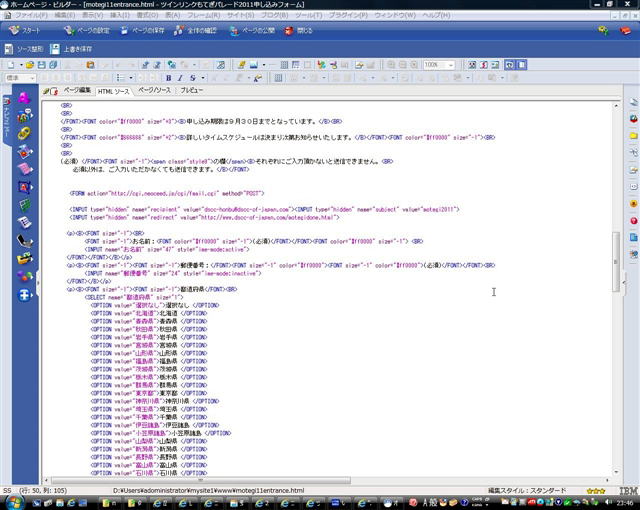Viewport: 640px width, 510px height.
Task: Click the purple A text tool in the left sidebar
Action: point(25,99)
